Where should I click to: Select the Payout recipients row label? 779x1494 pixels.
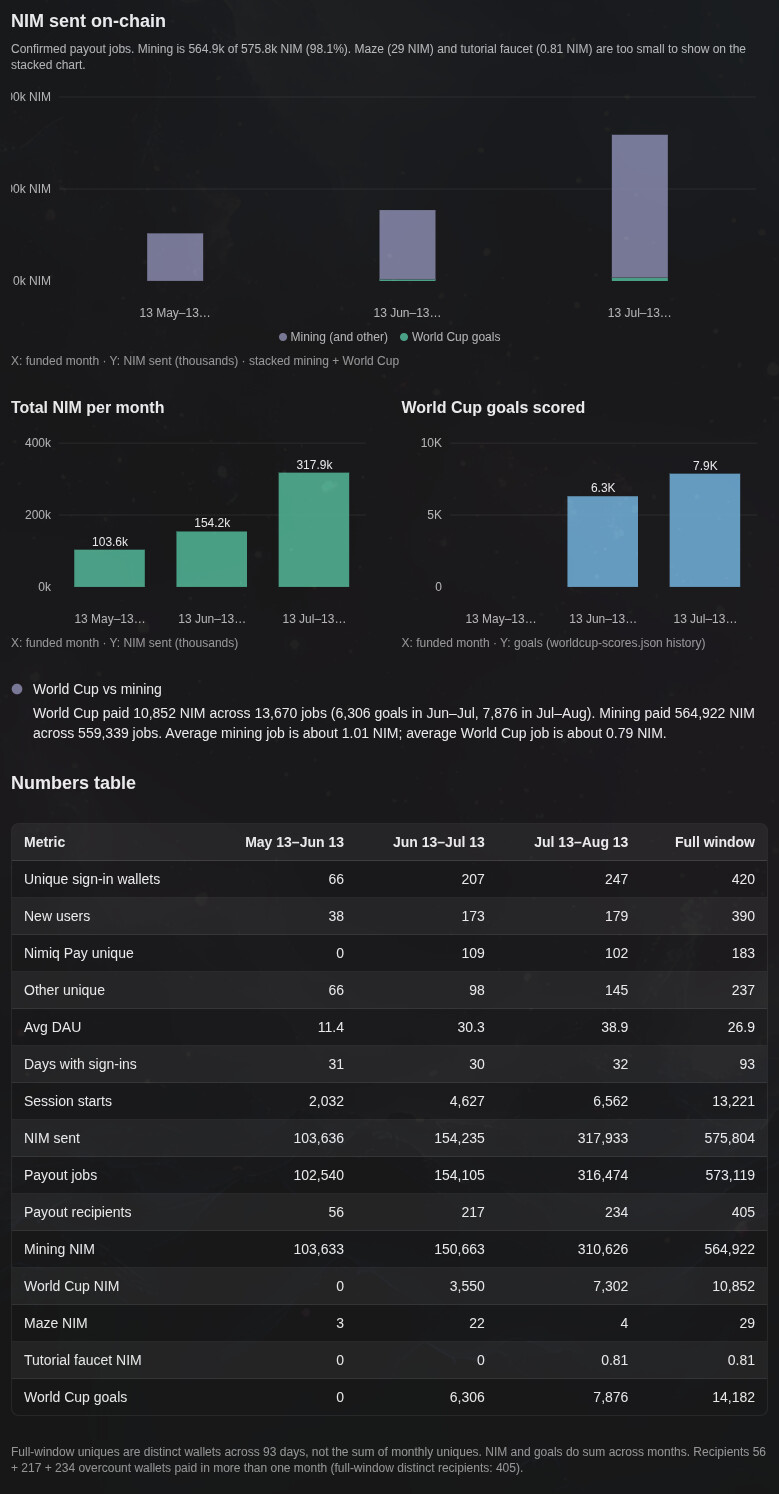tap(77, 1212)
